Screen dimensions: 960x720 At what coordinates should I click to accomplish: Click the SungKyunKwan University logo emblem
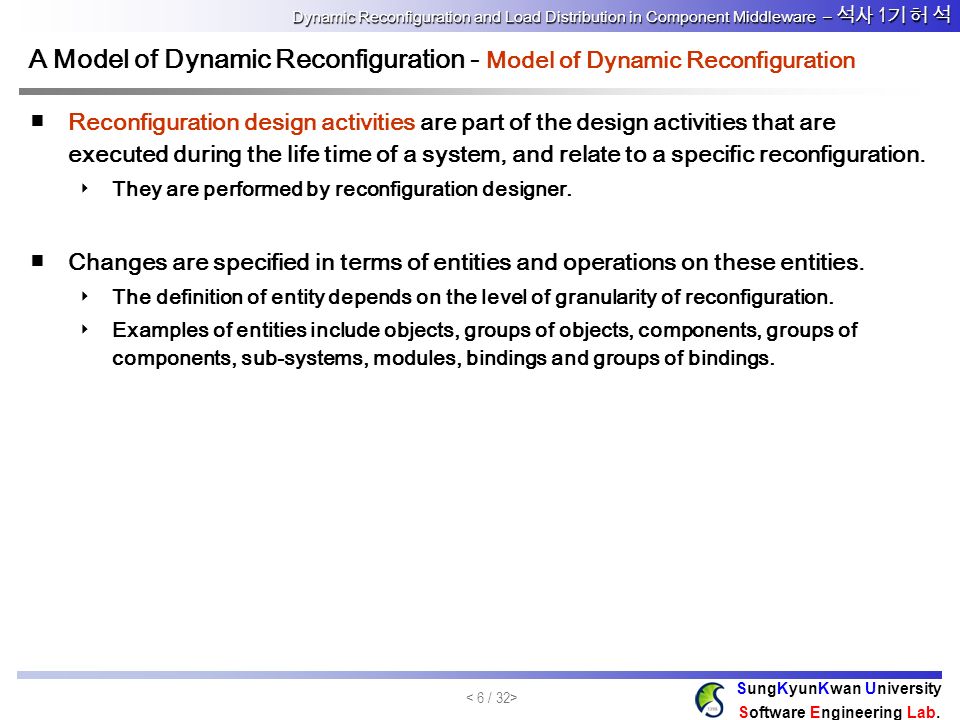point(710,699)
